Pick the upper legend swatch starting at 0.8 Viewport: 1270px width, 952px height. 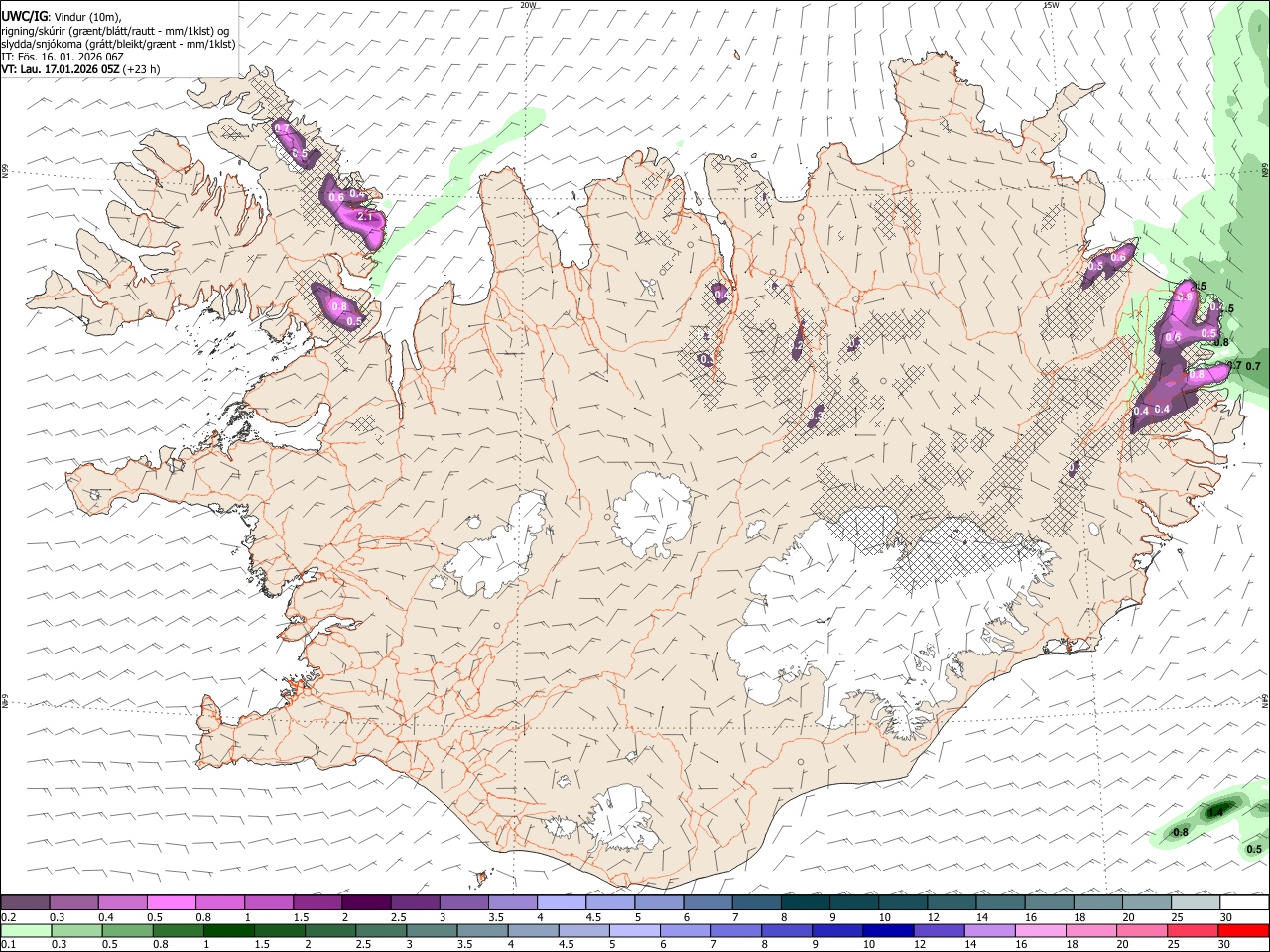point(220,902)
